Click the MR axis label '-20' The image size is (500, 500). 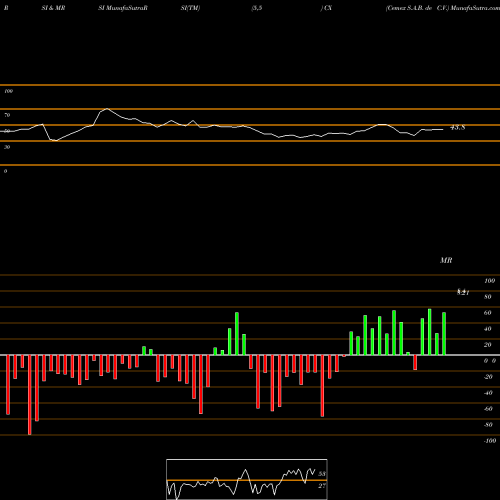click(x=488, y=377)
